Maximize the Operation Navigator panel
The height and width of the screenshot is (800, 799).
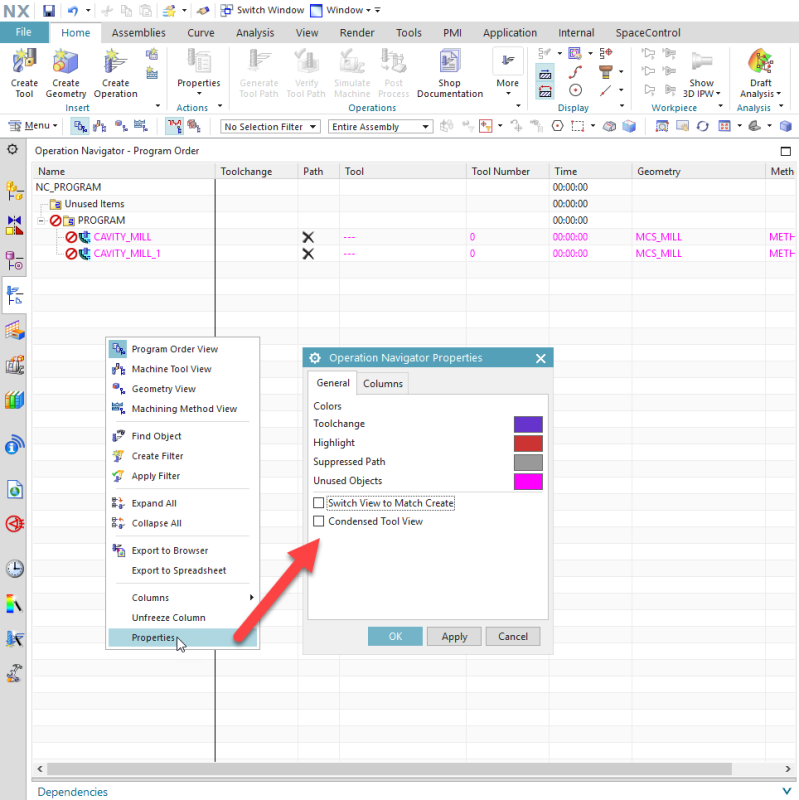click(x=786, y=151)
